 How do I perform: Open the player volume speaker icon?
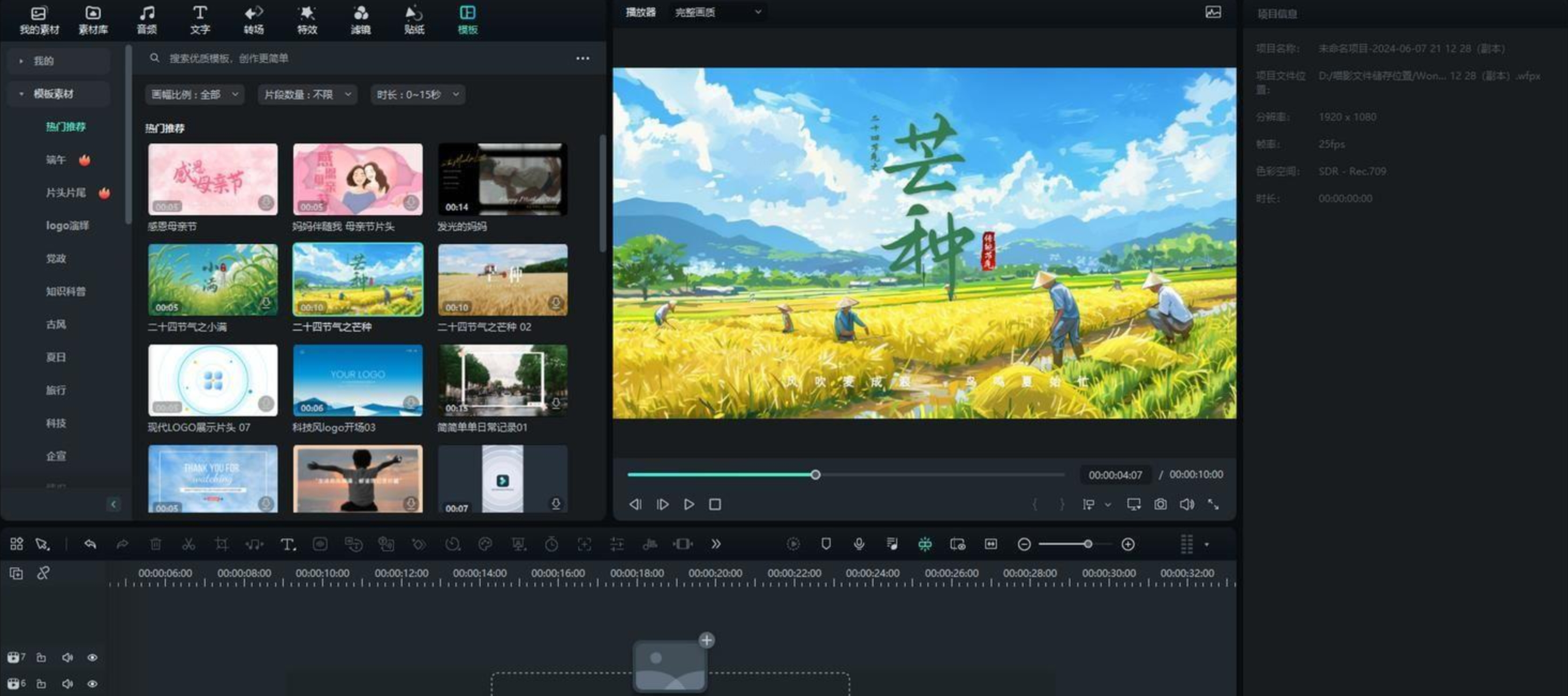tap(1186, 504)
